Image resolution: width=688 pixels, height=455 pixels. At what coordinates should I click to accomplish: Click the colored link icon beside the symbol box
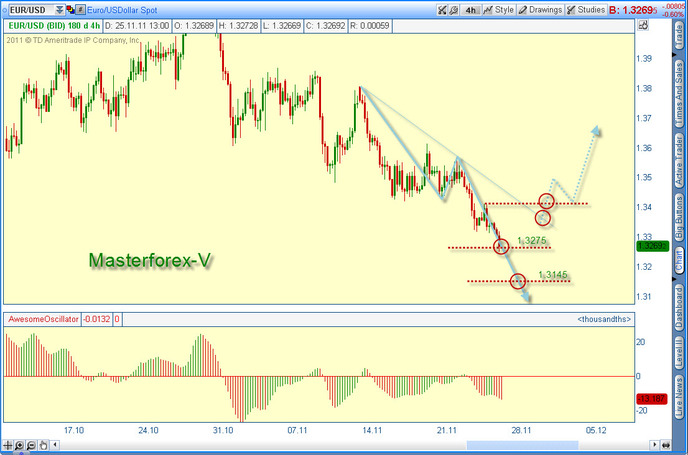(68, 9)
